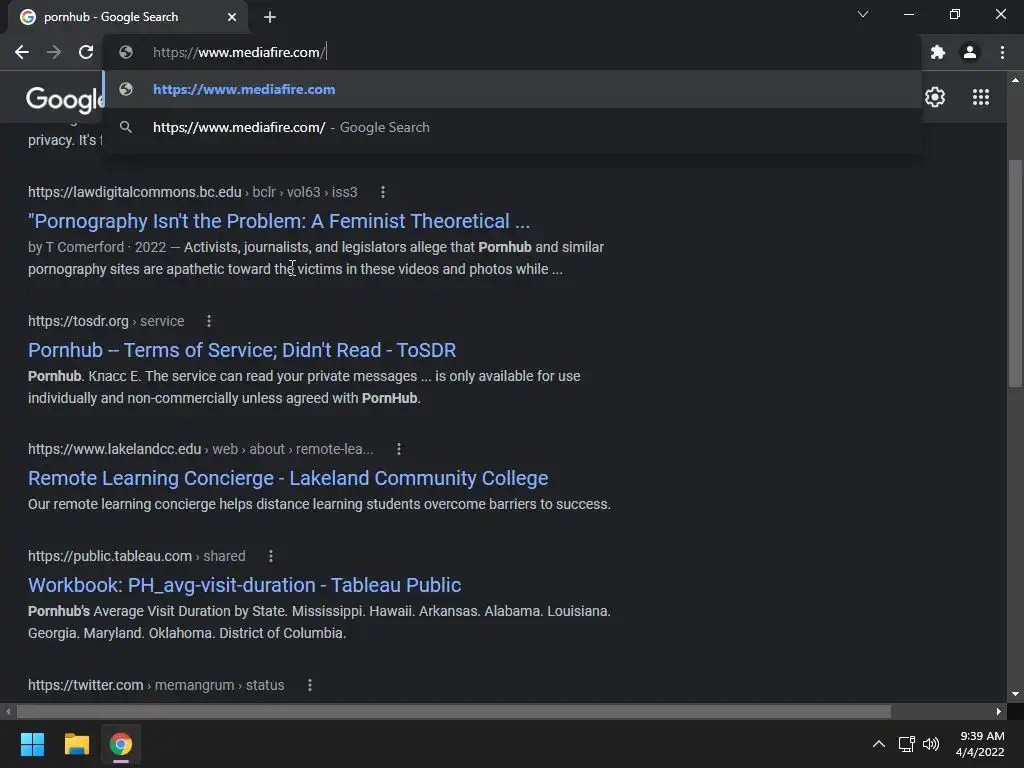1024x768 pixels.
Task: Choose the mediafire.com Google Search suggestion
Action: 512,127
